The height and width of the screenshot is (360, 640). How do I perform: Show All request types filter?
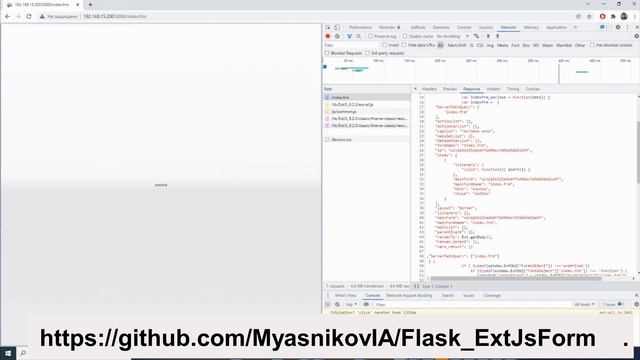[440, 45]
